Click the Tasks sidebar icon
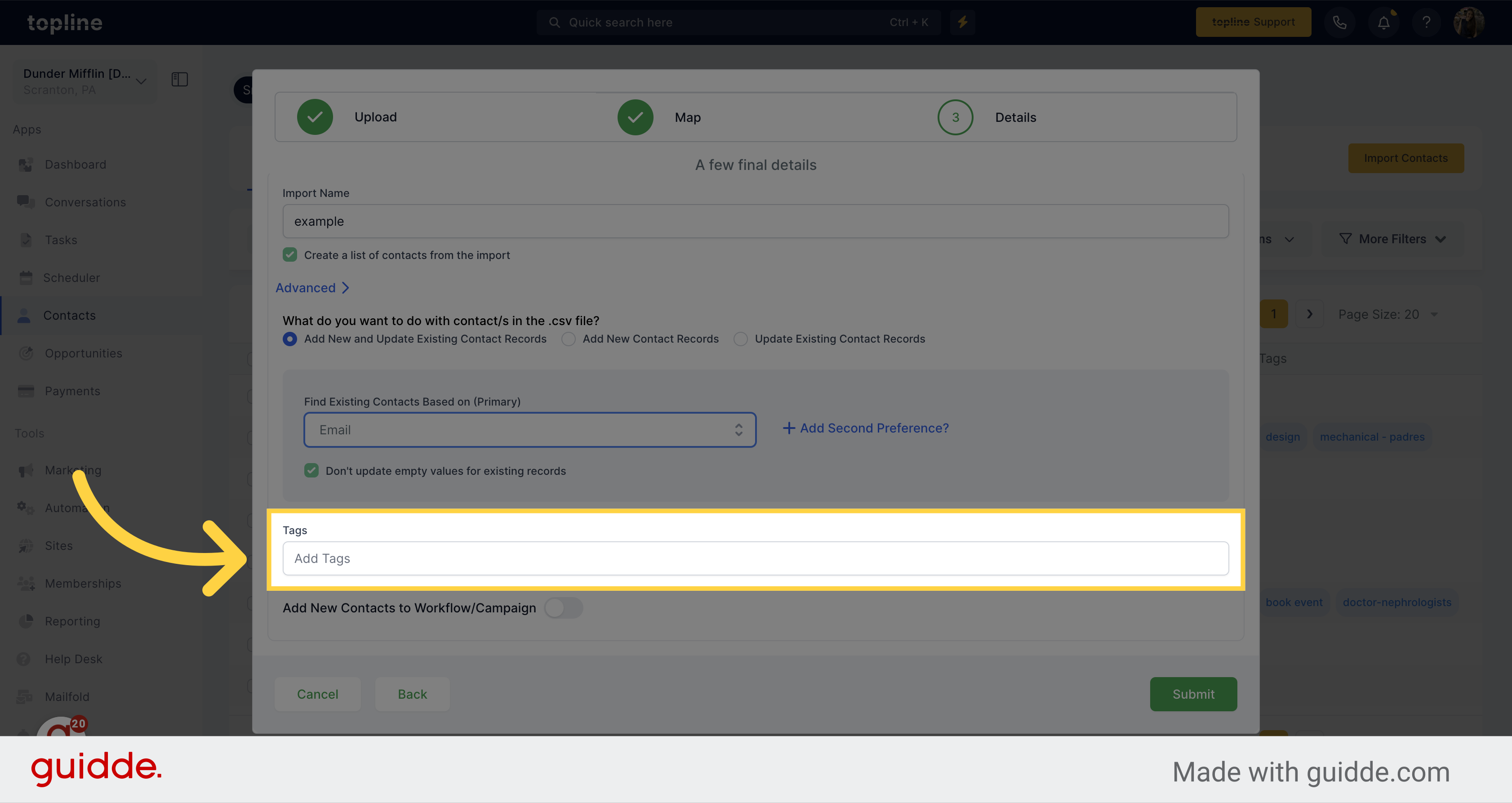 26,239
